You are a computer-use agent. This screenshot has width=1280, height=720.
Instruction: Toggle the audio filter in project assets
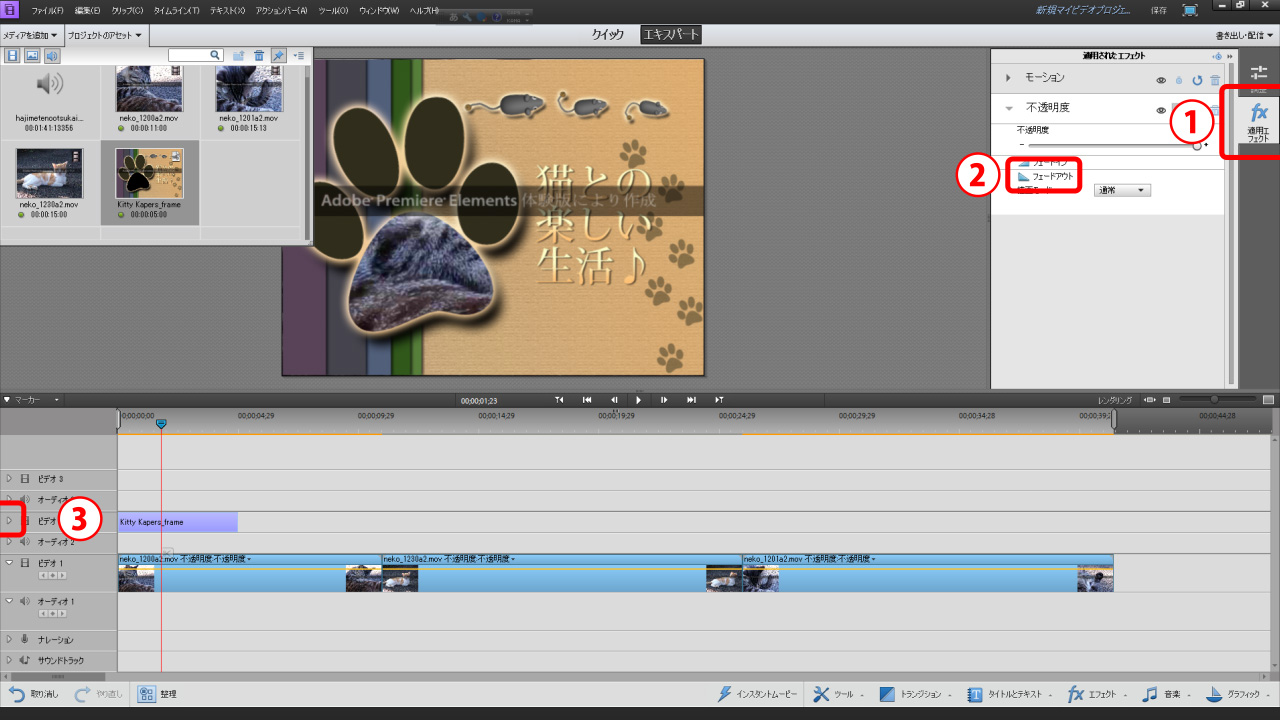52,56
